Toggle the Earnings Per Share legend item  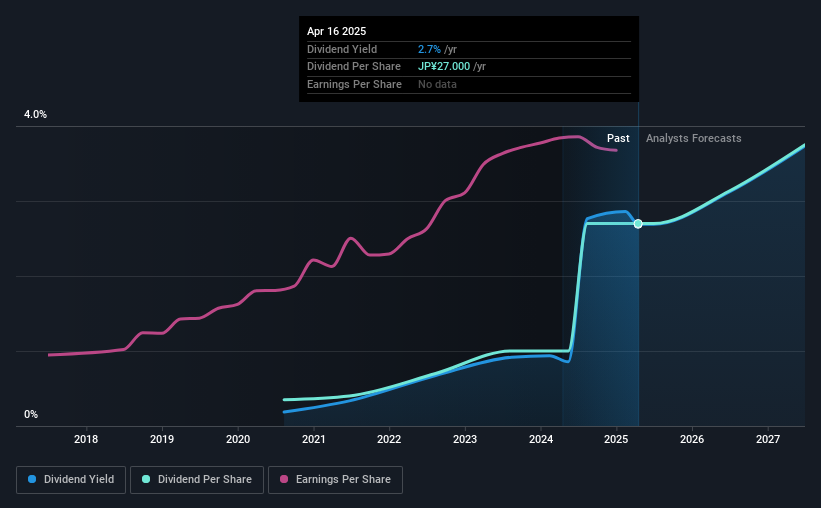335,480
